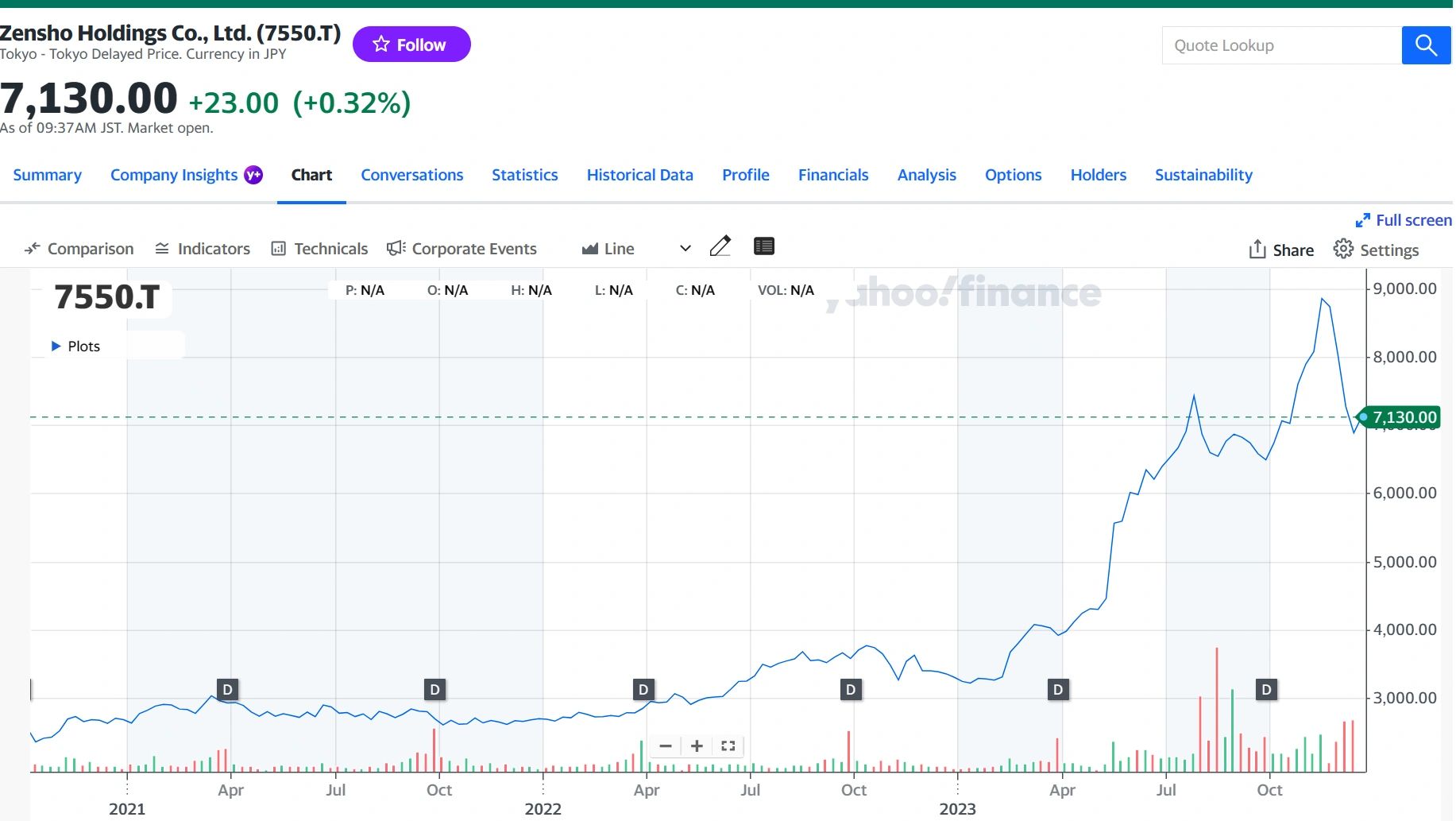The image size is (1456, 821).
Task: Click the 9,000.00 y-axis label
Action: click(x=1405, y=289)
